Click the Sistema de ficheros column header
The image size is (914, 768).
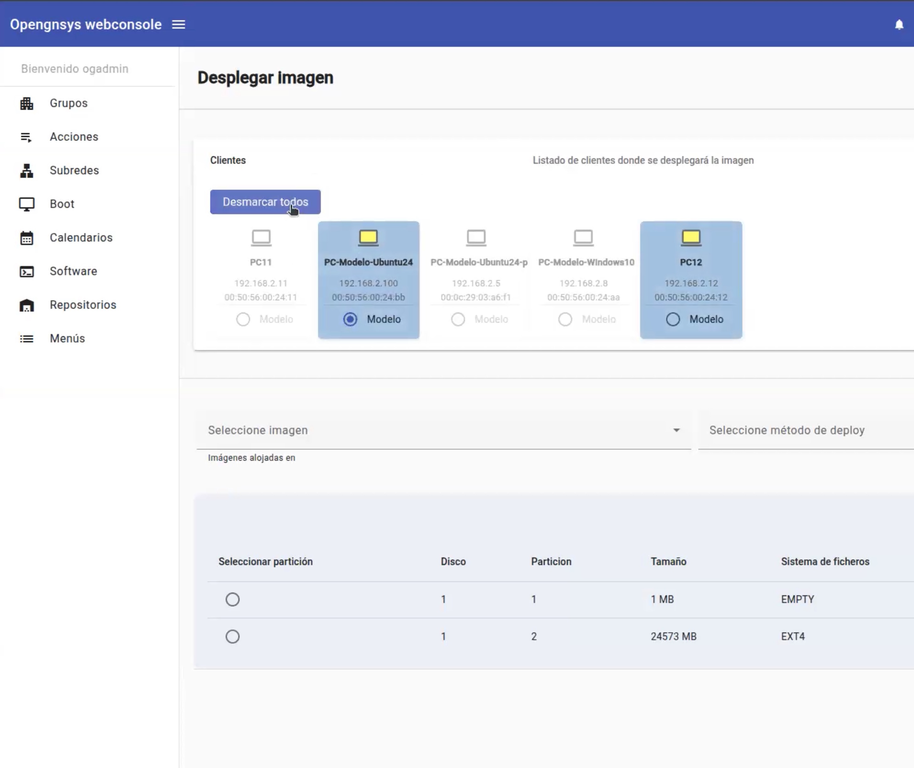825,562
